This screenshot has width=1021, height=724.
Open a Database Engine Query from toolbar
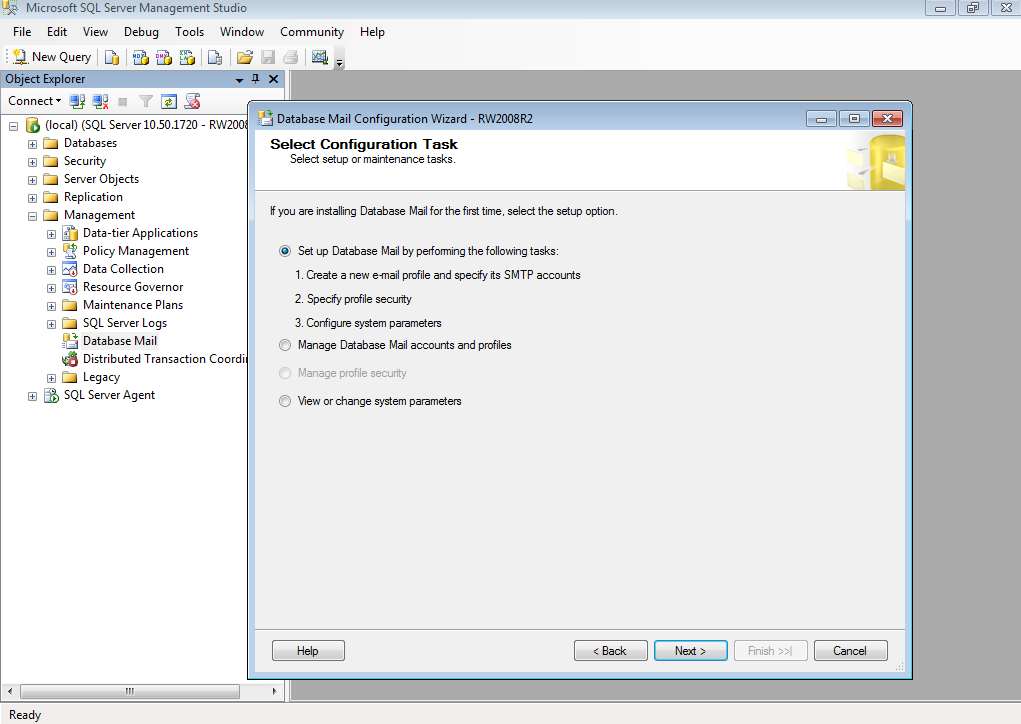click(112, 57)
